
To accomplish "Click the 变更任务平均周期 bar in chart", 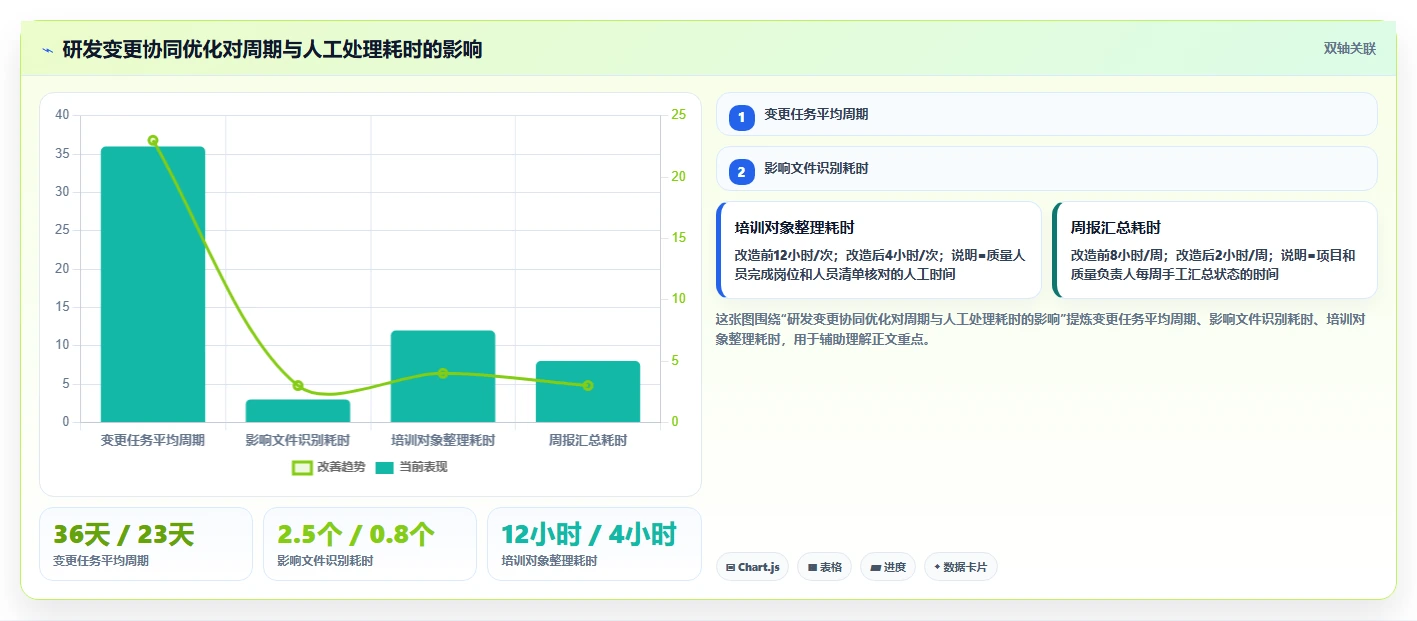I will coord(153,284).
